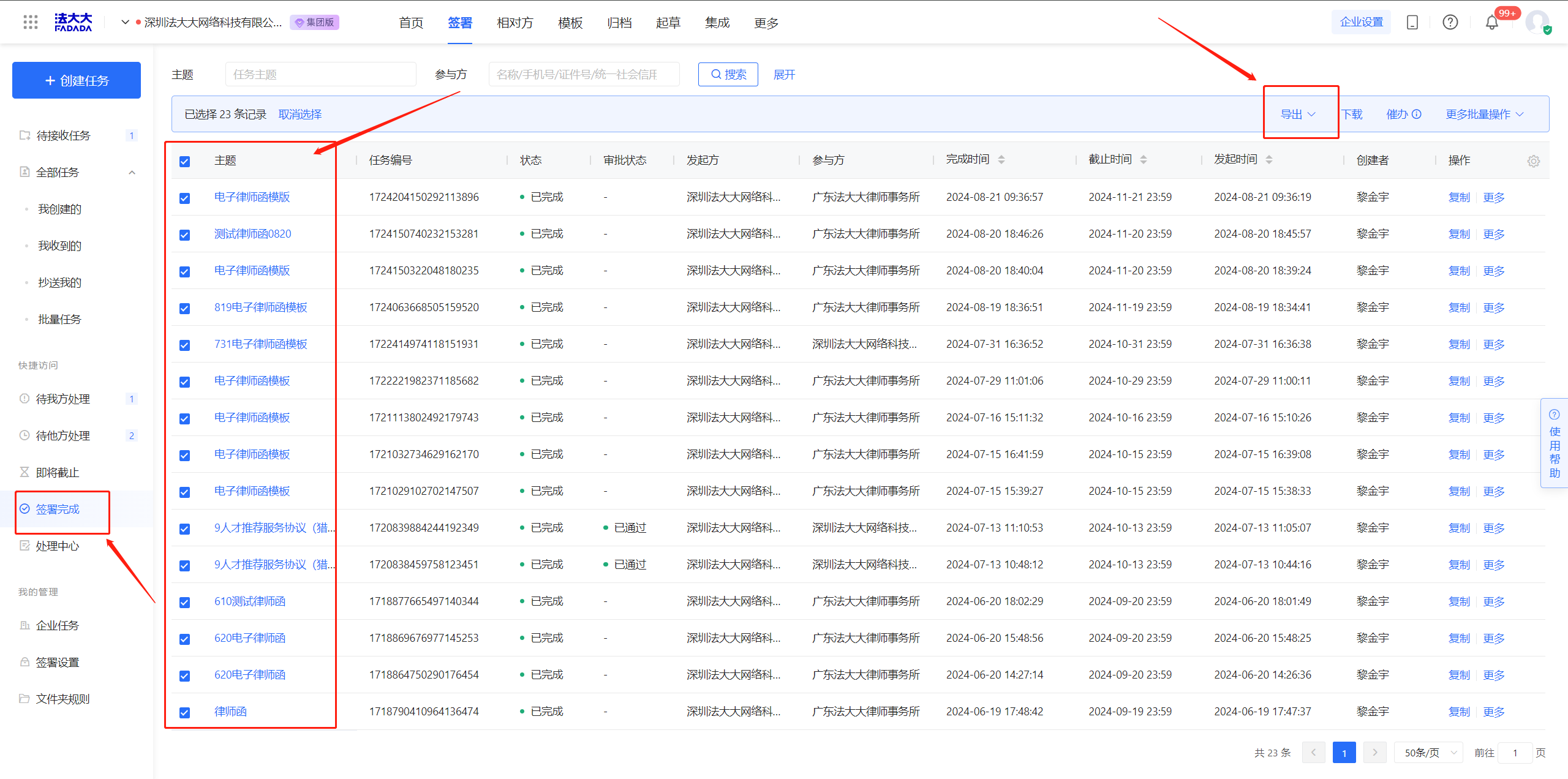Viewport: 1568px width, 779px height.
Task: Switch to the 集成 tab
Action: [717, 23]
